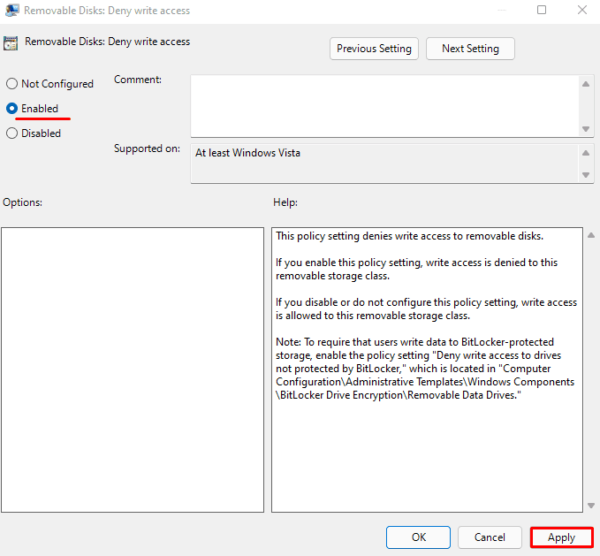The width and height of the screenshot is (600, 556).
Task: Click the Previous Setting button
Action: [x=374, y=49]
